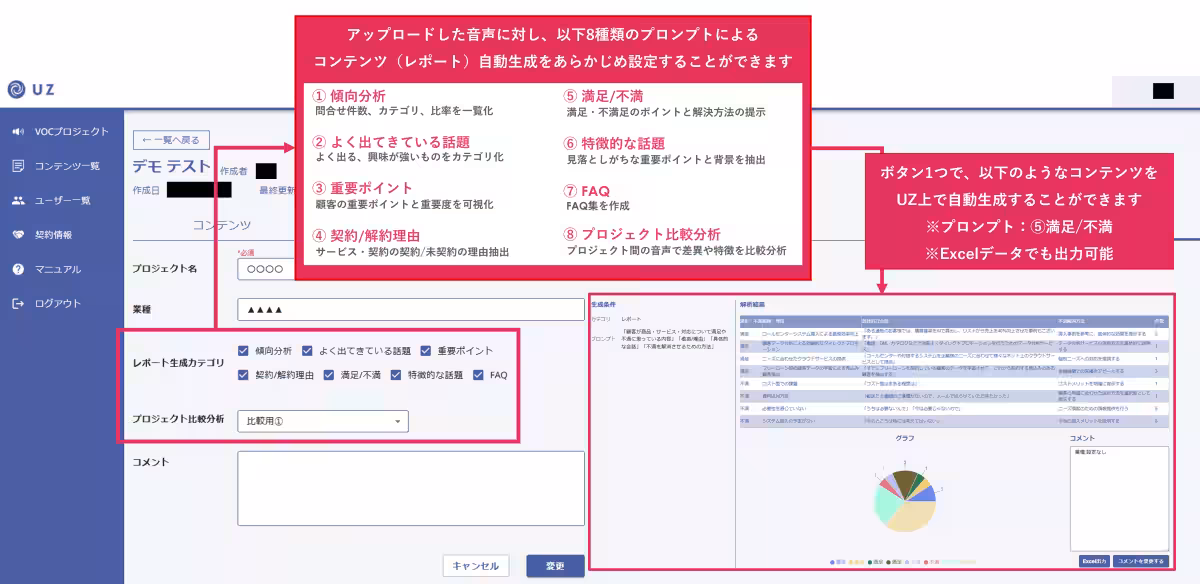
Task: Click the dropdown arrow beside 比較用①
Action: pyautogui.click(x=397, y=422)
